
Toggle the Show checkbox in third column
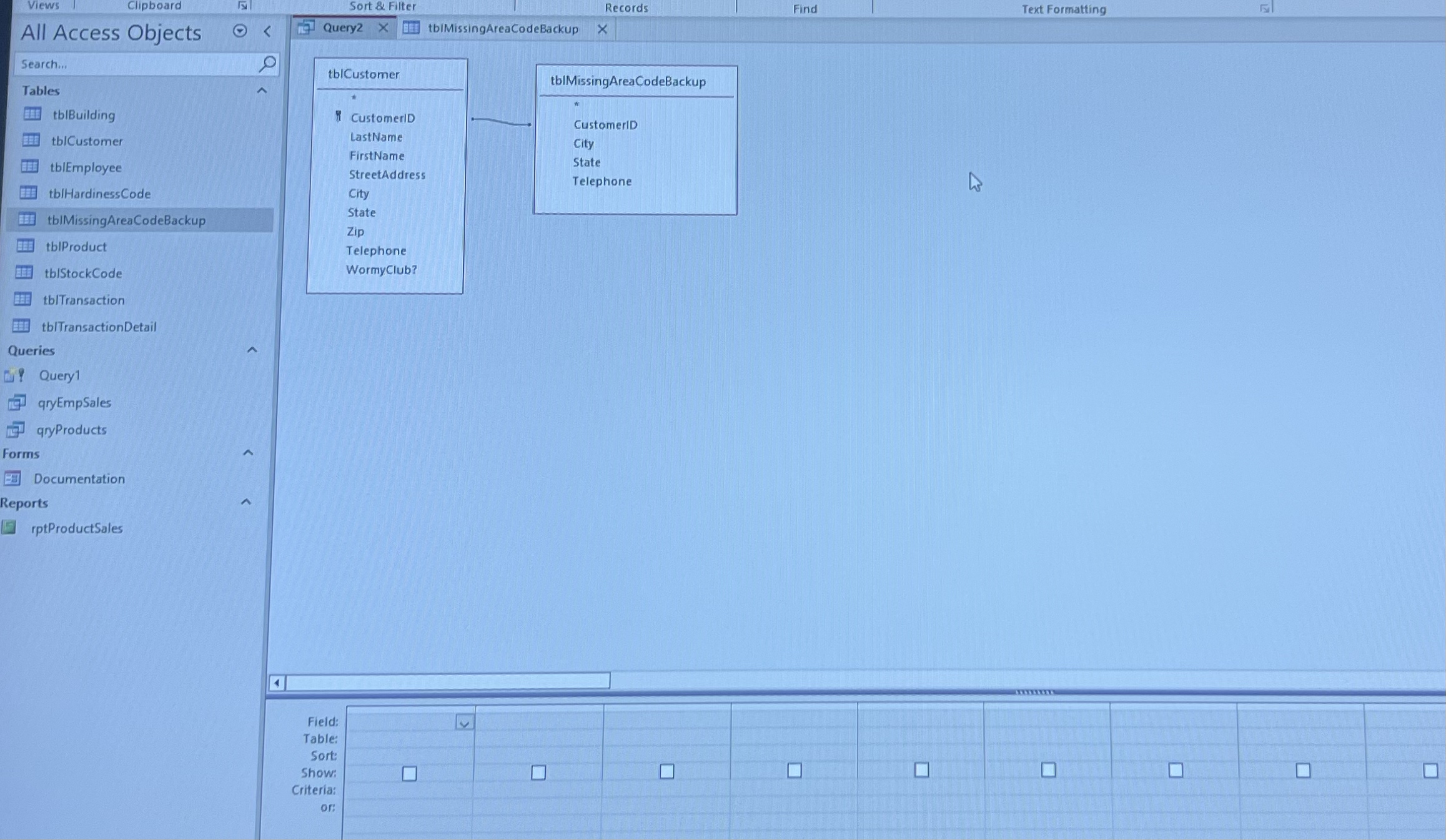point(666,772)
